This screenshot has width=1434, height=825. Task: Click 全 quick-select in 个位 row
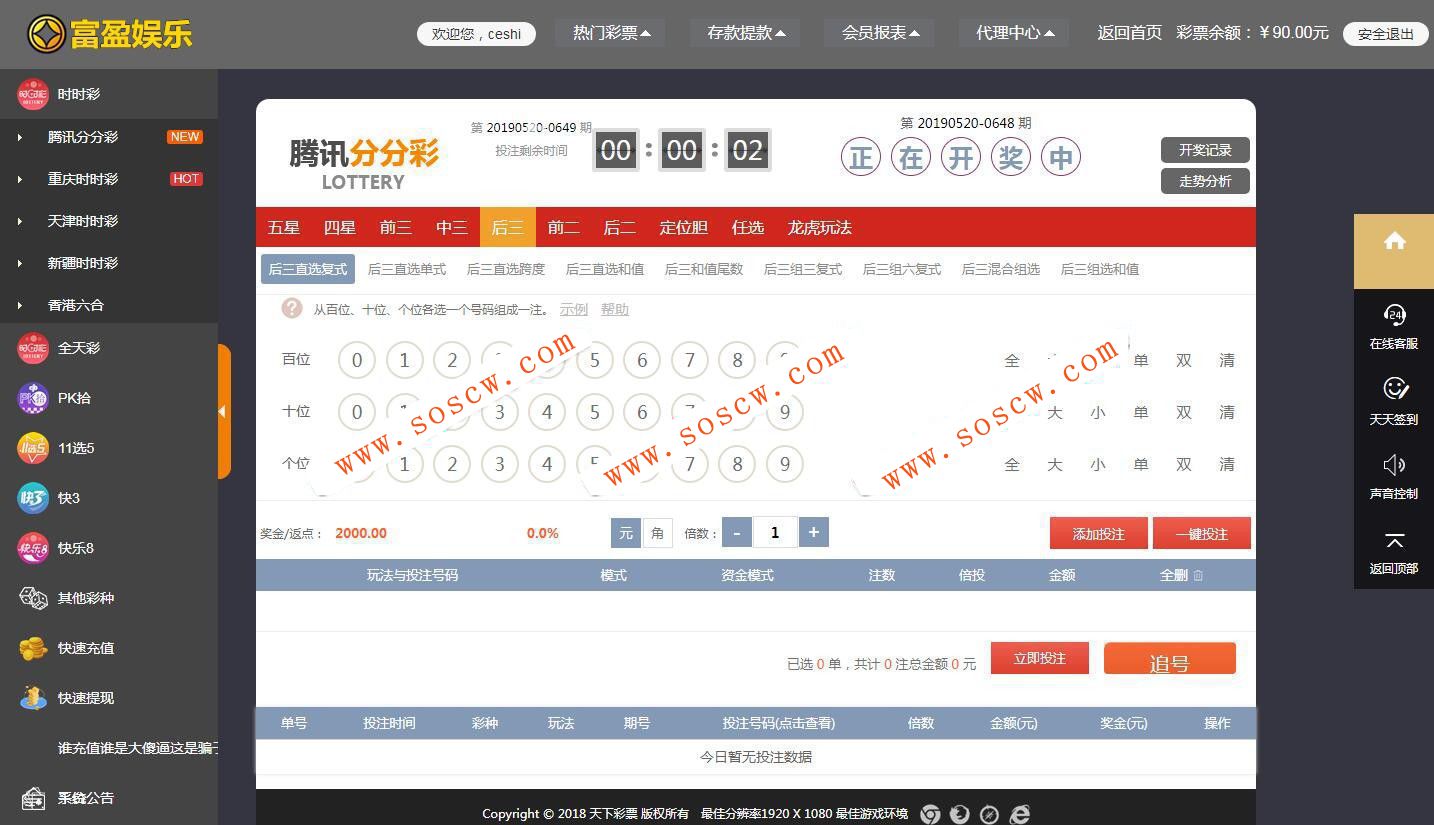(x=1012, y=464)
